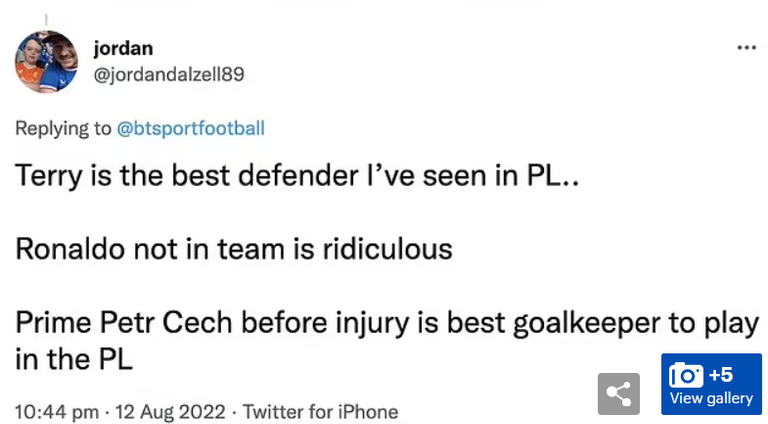Click the 10:44 pm timestamp
768x424 pixels.
tap(56, 412)
